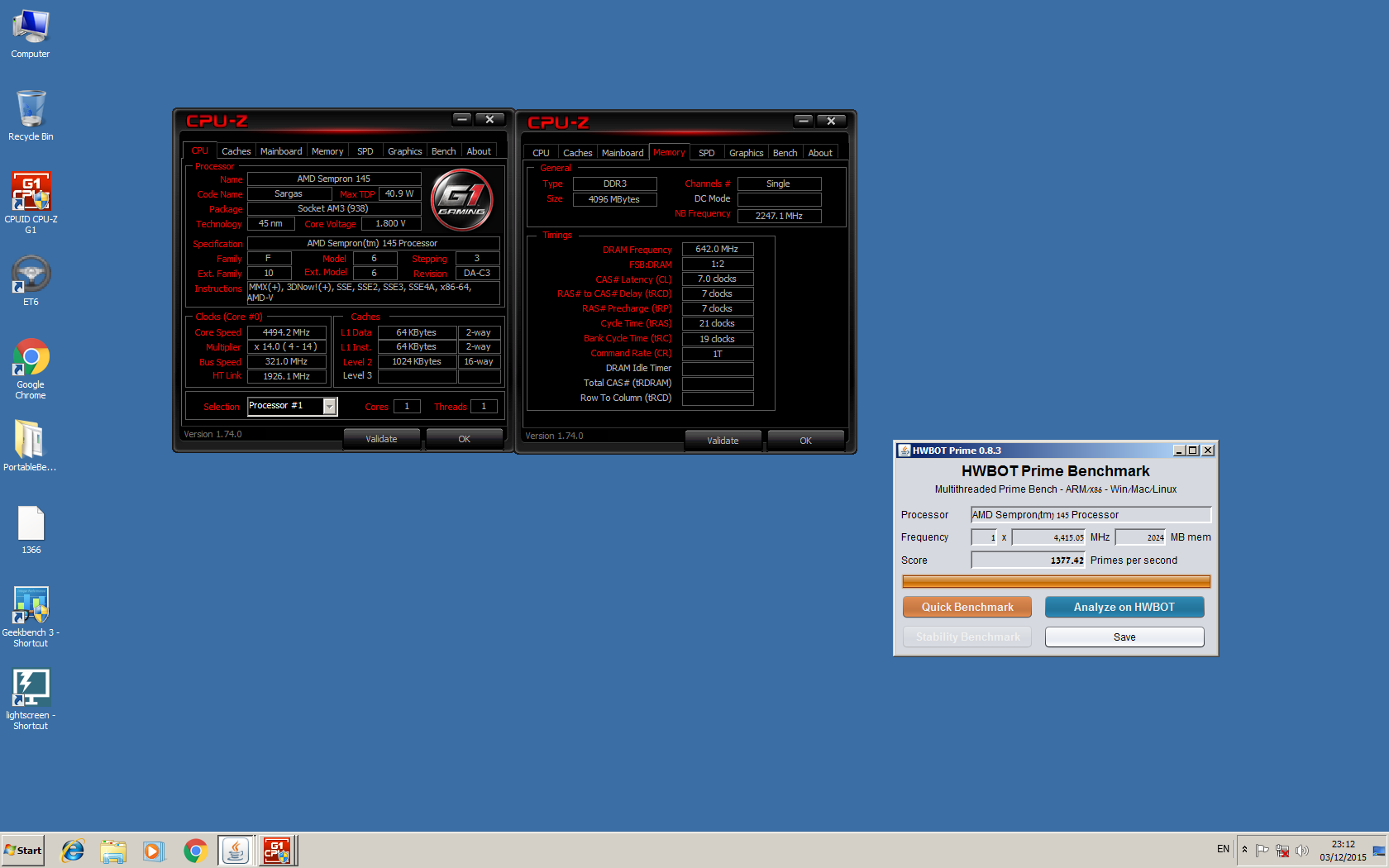Open Windows Media Player taskbar icon
1389x868 pixels.
(154, 851)
